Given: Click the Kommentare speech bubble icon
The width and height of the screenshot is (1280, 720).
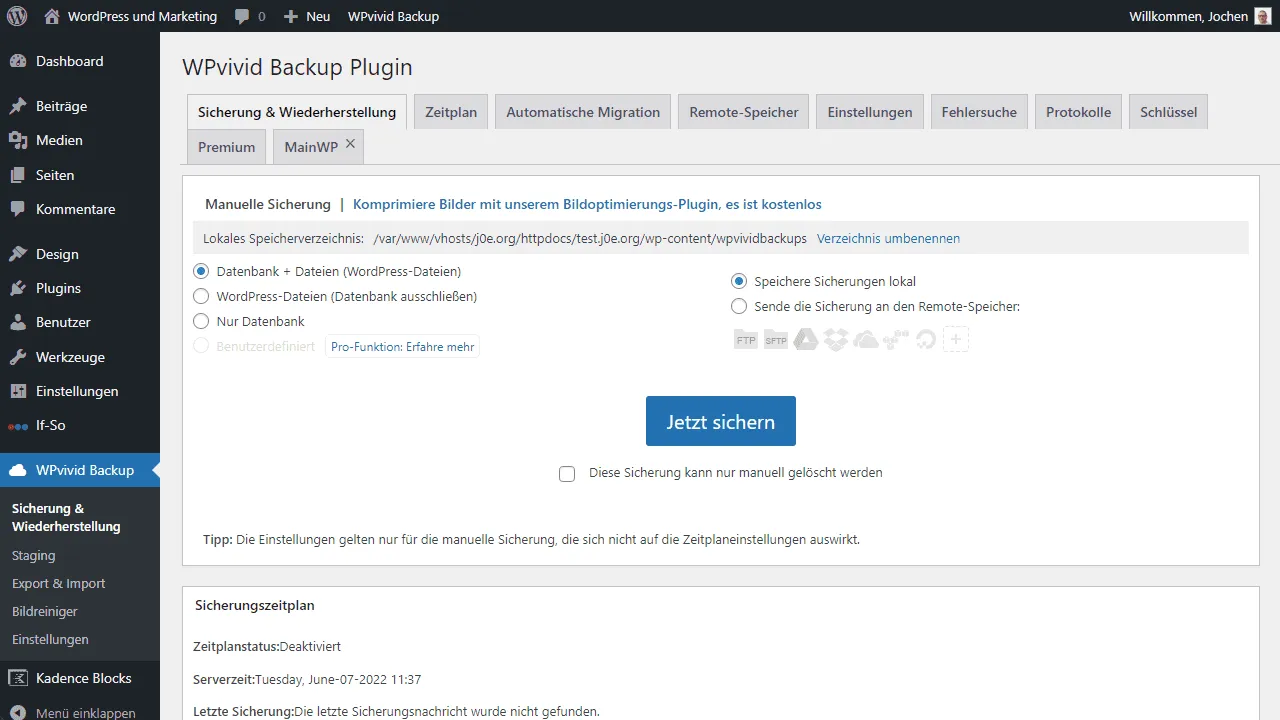Looking at the screenshot, I should pos(18,209).
